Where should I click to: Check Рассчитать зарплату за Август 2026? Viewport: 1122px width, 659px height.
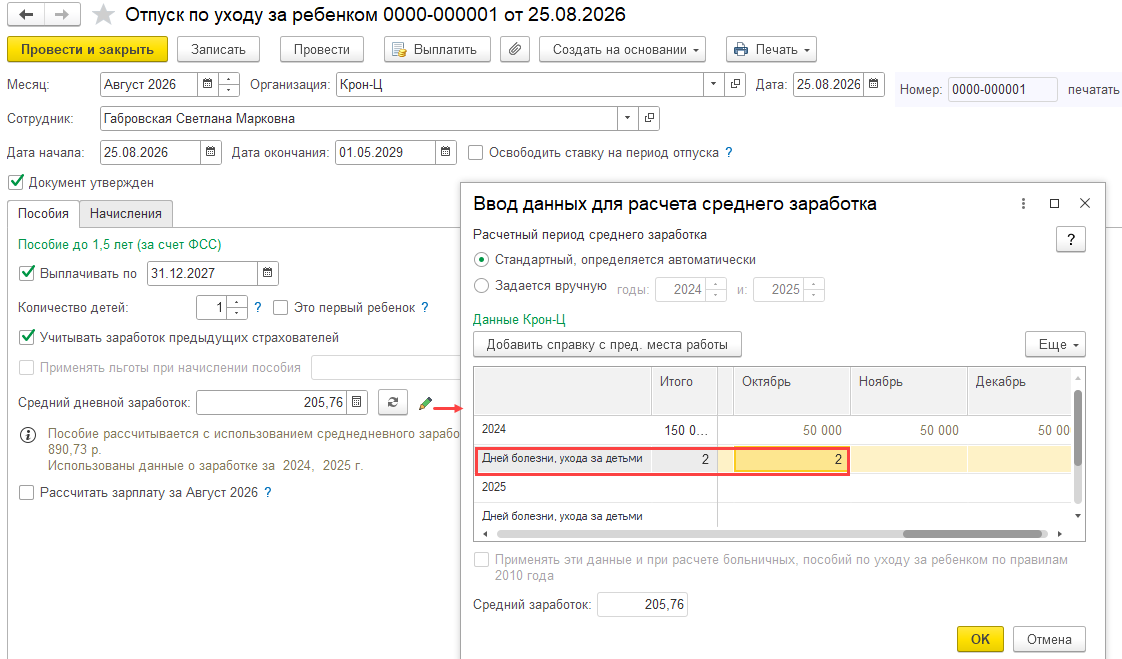[x=26, y=492]
